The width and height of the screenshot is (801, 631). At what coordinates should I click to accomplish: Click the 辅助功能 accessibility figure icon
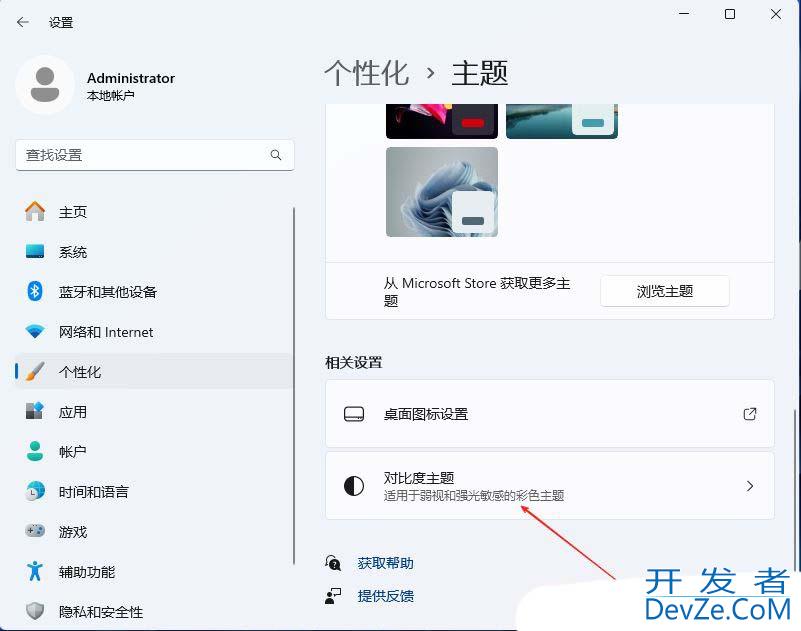(x=35, y=571)
